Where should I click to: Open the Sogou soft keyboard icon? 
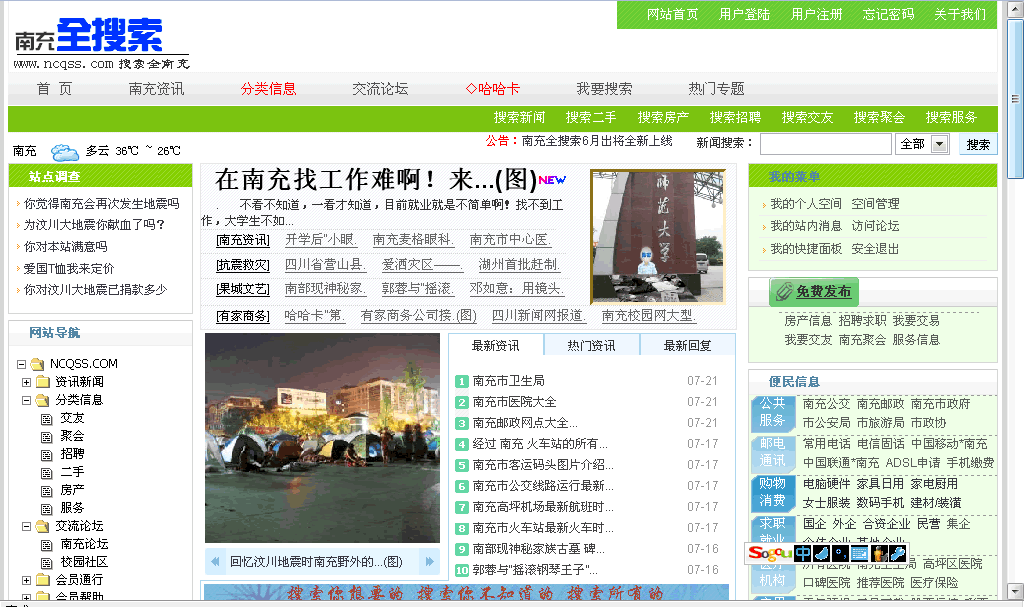[x=859, y=554]
